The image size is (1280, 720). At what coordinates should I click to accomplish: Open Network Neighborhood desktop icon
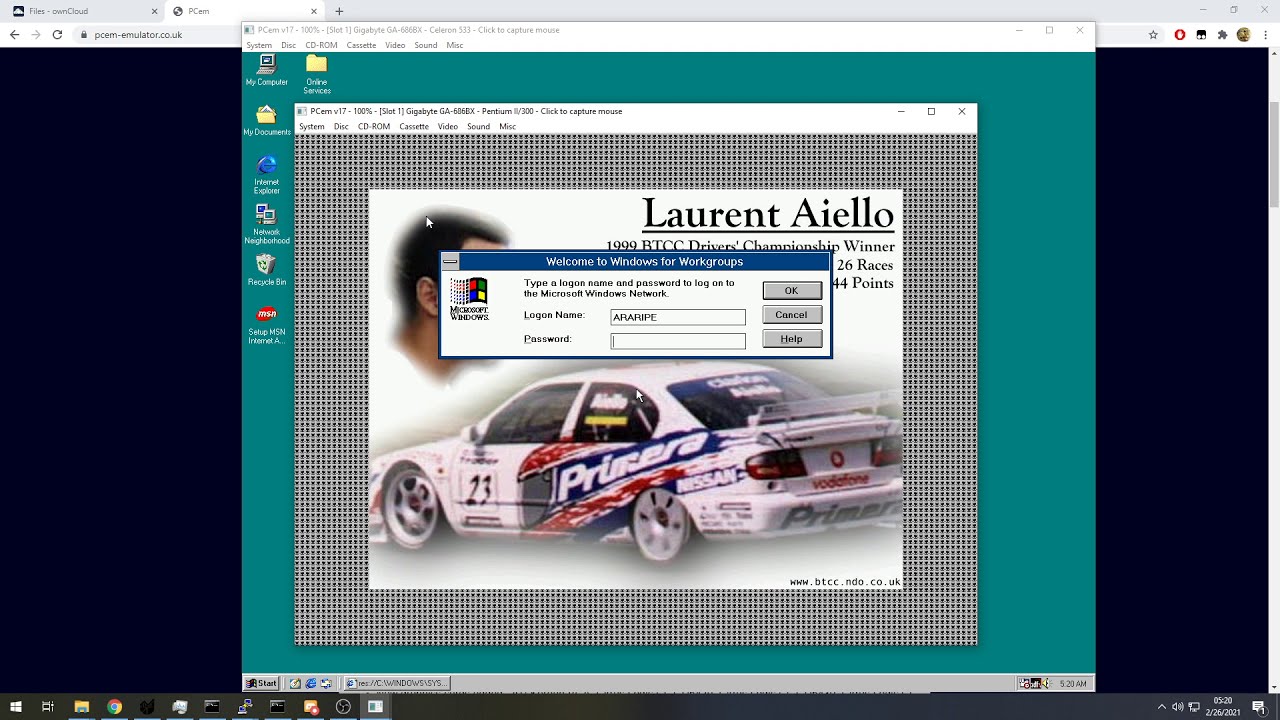pos(266,225)
